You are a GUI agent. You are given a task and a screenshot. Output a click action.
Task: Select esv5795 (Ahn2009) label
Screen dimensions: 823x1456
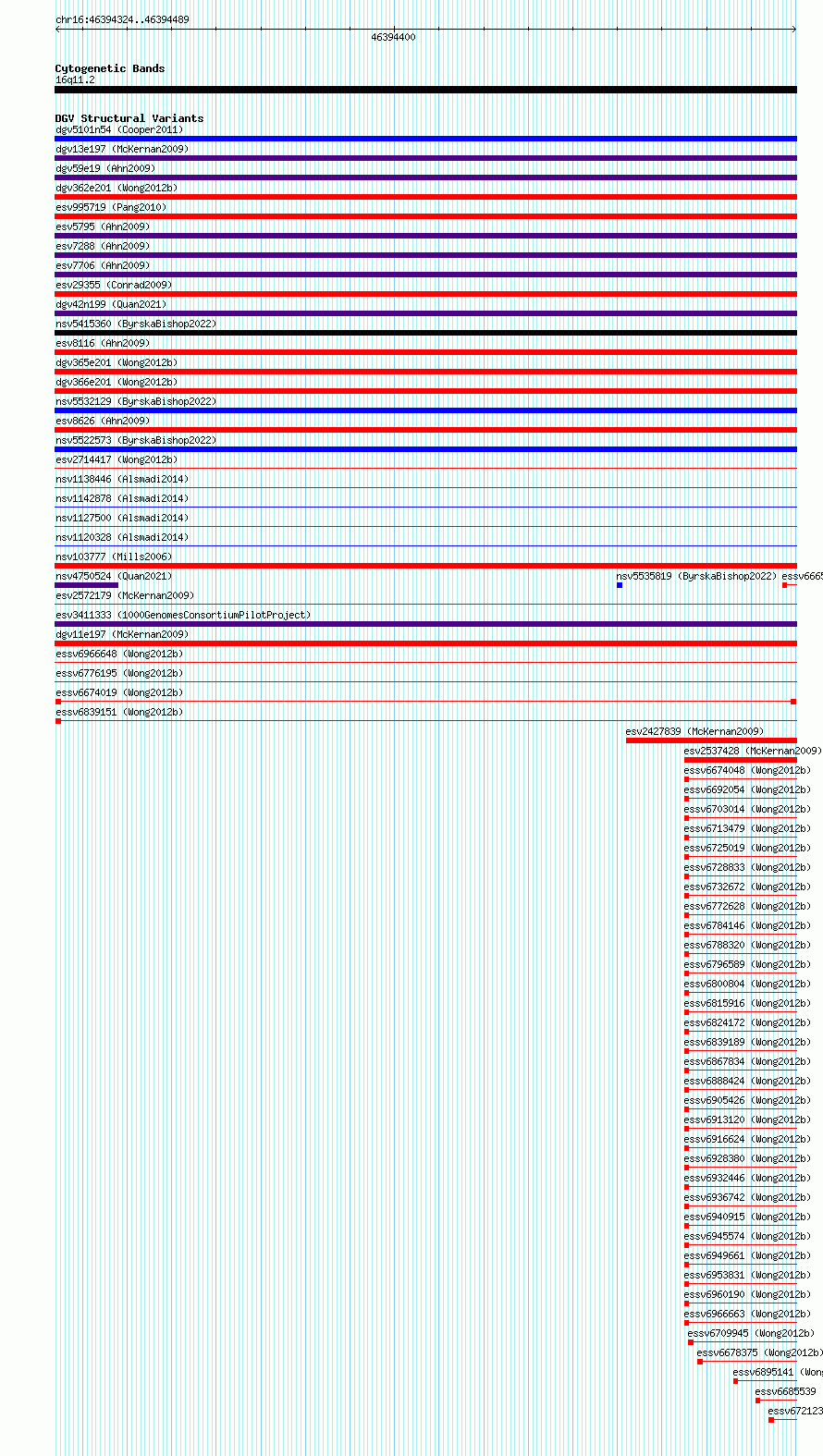103,226
